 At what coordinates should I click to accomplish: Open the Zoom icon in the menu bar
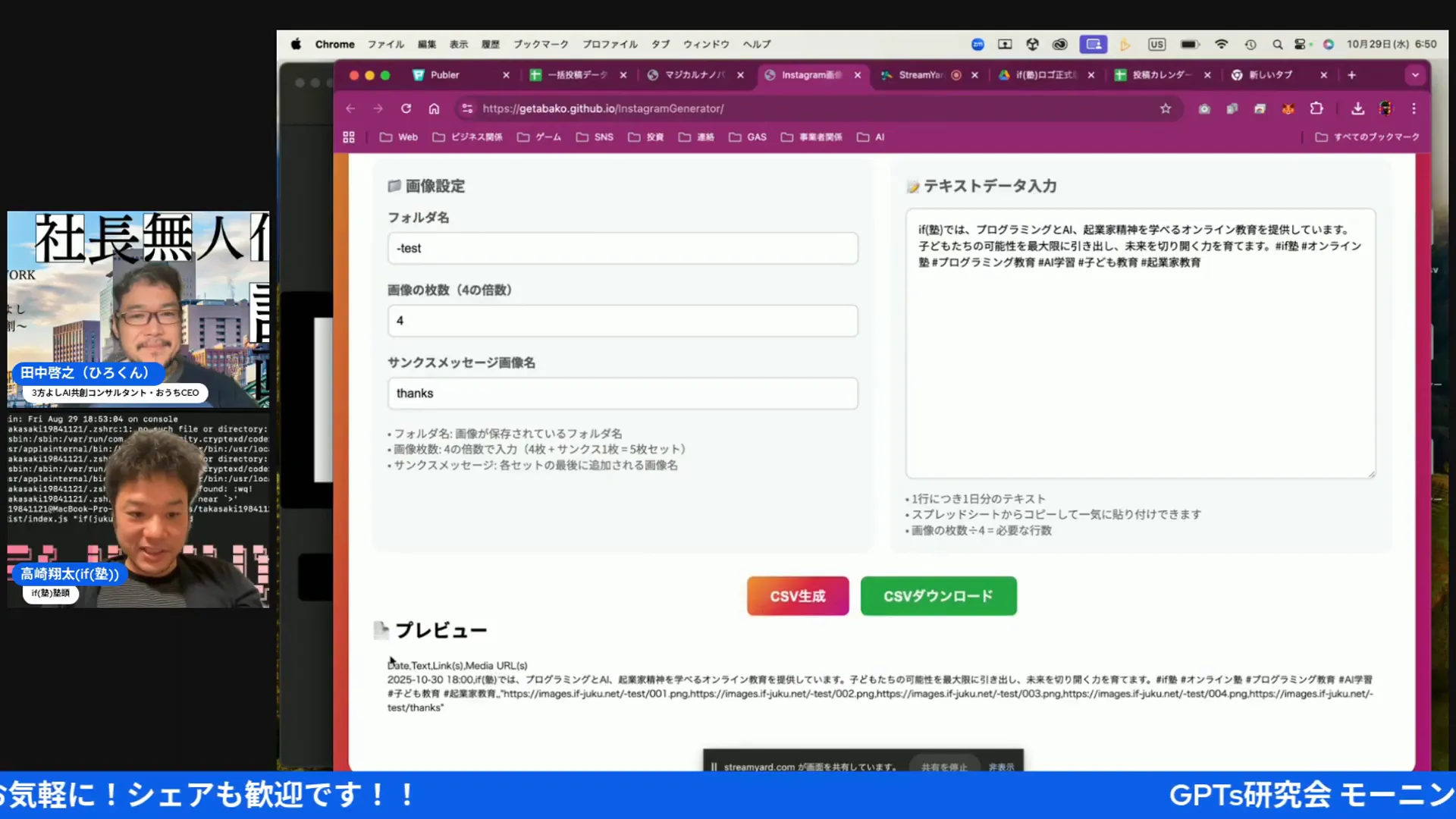tap(977, 44)
